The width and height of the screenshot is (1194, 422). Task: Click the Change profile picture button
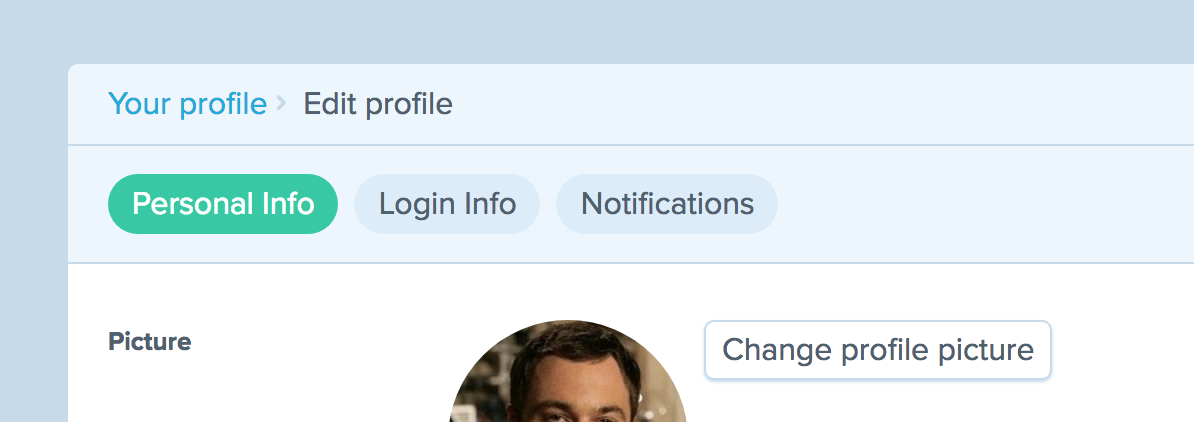click(878, 350)
